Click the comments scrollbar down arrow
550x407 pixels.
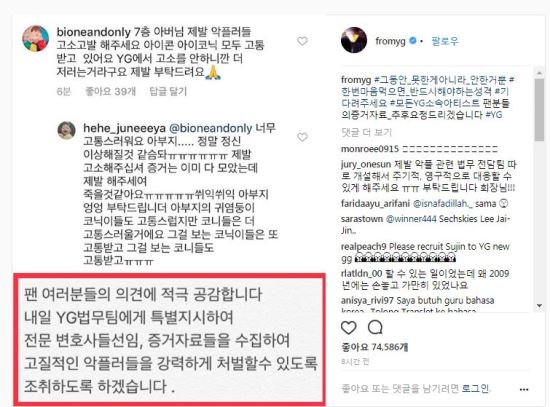539,306
